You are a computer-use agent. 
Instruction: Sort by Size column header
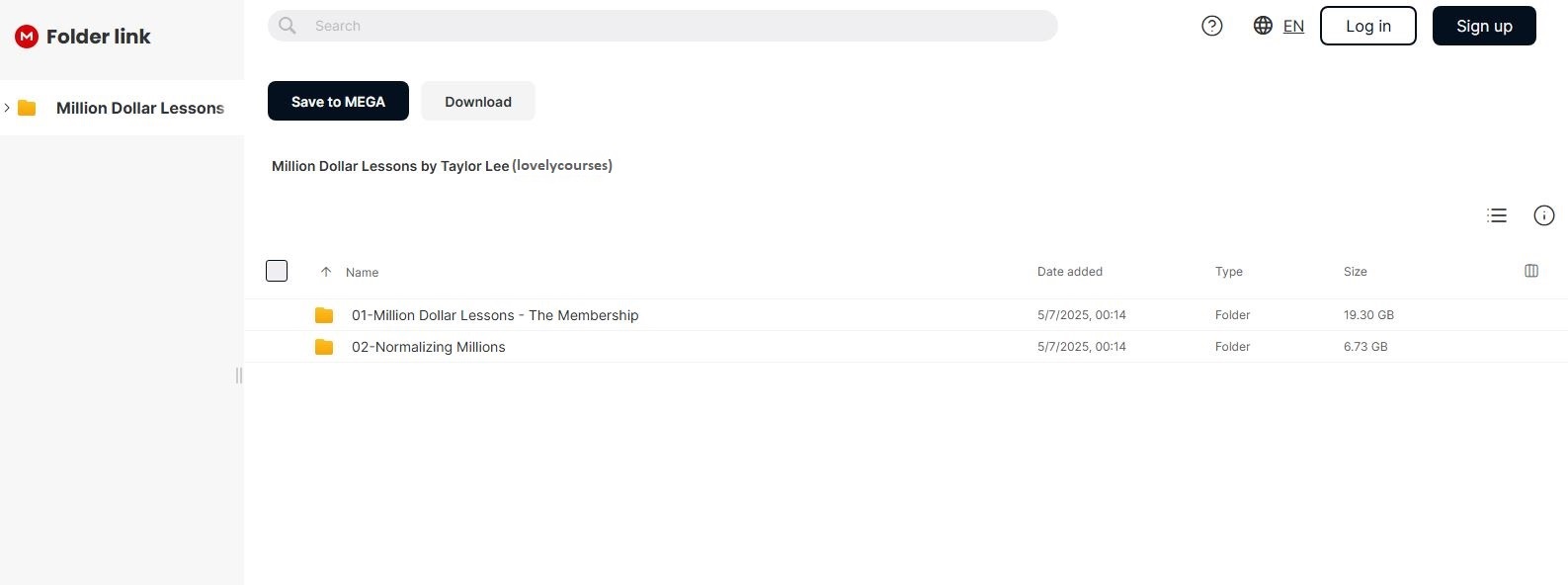point(1355,272)
